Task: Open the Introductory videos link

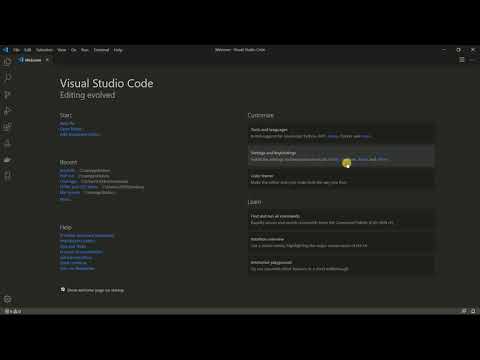Action: pos(77,241)
